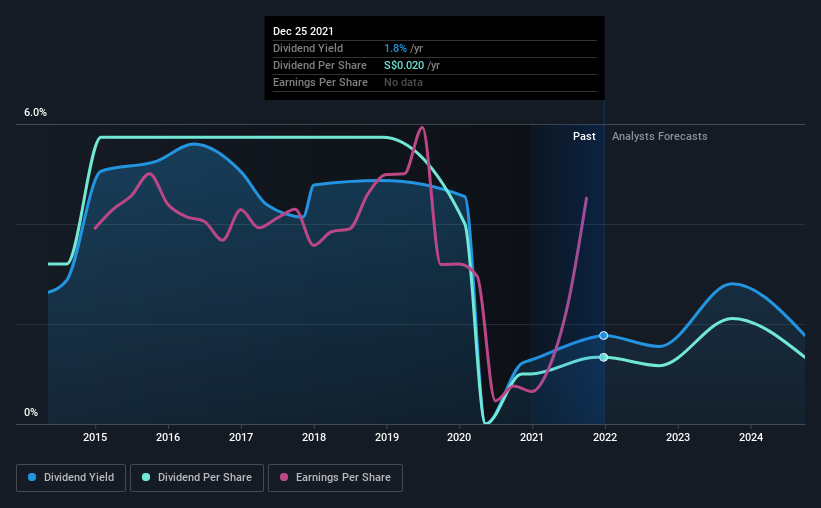Click the pink earnings peak near 2019
Screen dimensions: 821x508
pyautogui.click(x=422, y=128)
